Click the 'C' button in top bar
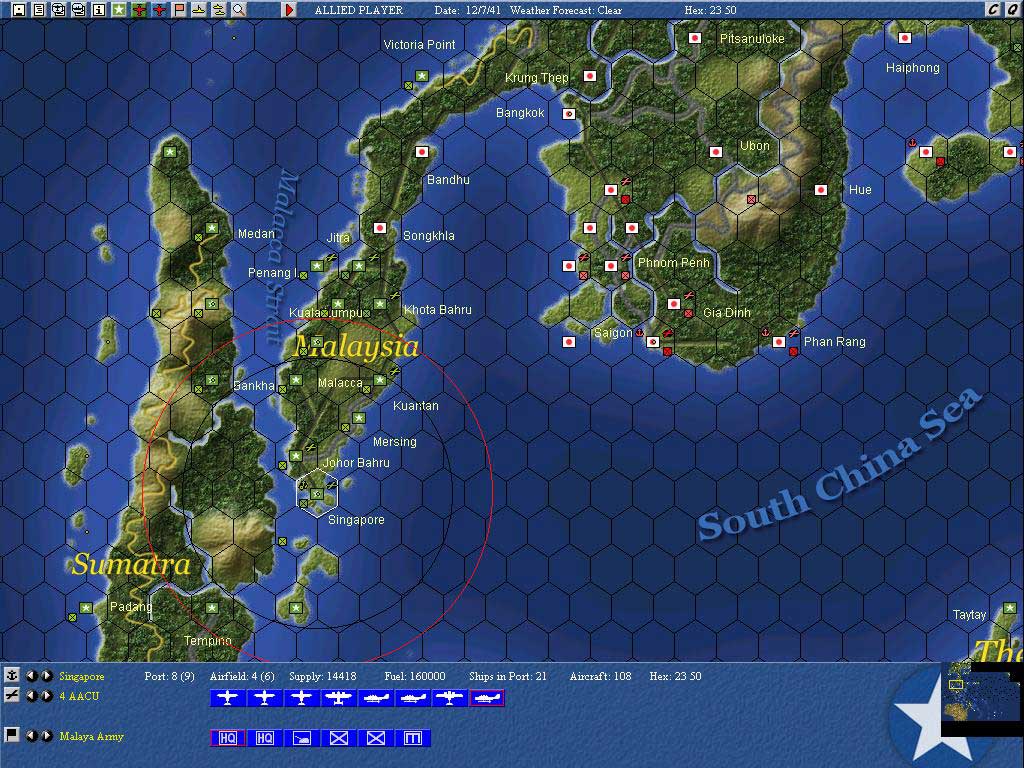Viewport: 1024px width, 768px height. (993, 9)
